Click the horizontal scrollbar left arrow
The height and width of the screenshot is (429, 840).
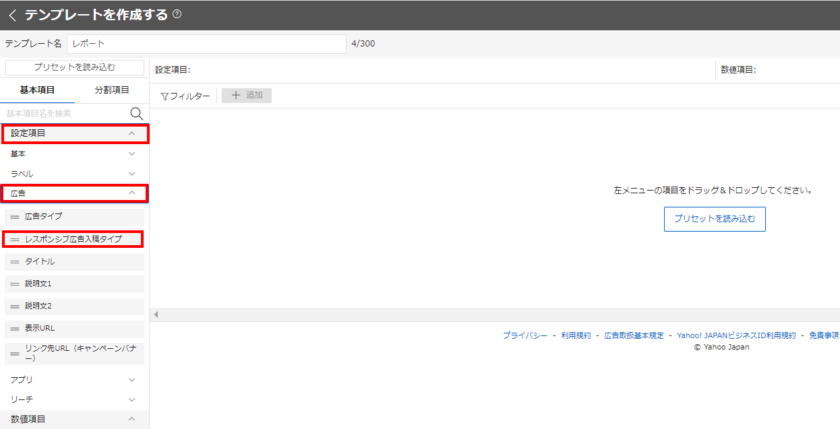coord(155,314)
